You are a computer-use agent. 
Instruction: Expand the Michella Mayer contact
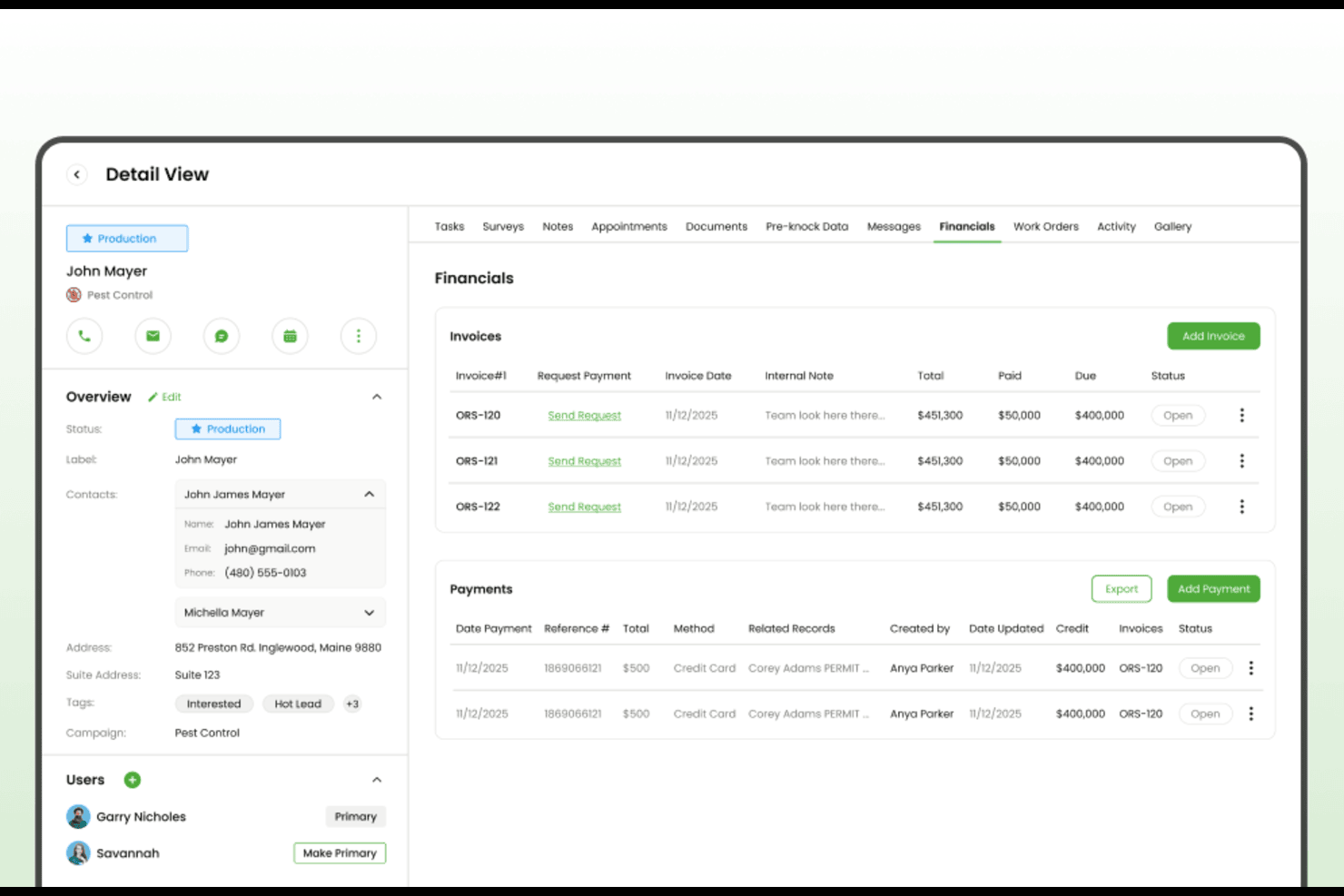pyautogui.click(x=370, y=613)
